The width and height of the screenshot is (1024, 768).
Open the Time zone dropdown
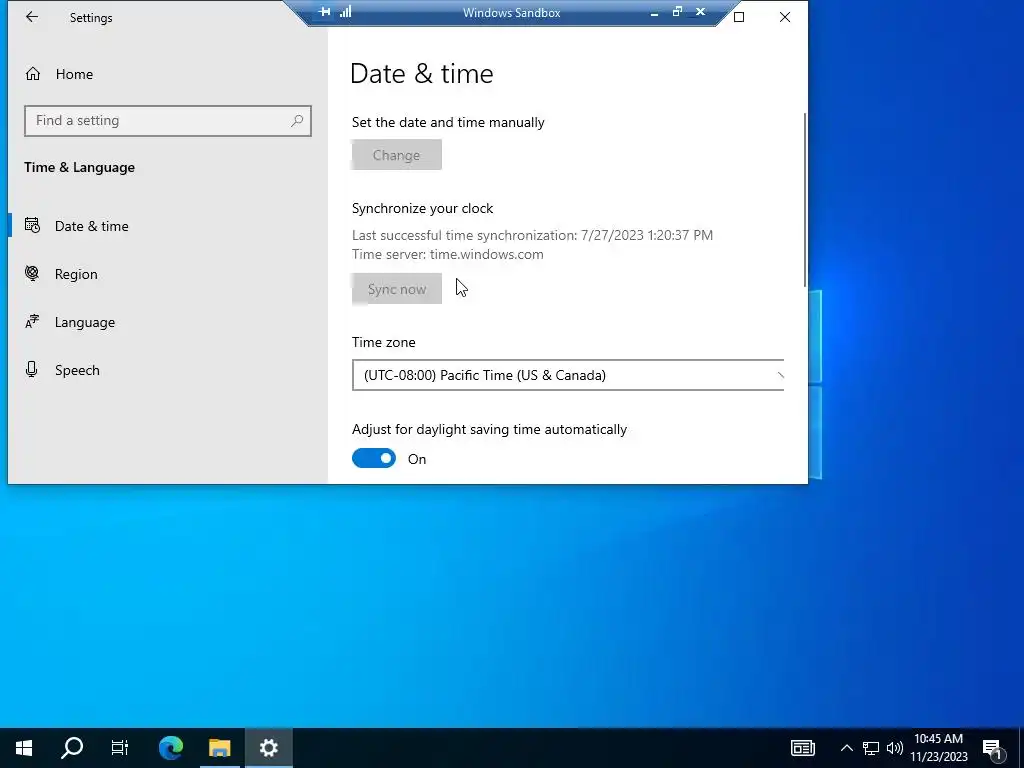pos(568,375)
